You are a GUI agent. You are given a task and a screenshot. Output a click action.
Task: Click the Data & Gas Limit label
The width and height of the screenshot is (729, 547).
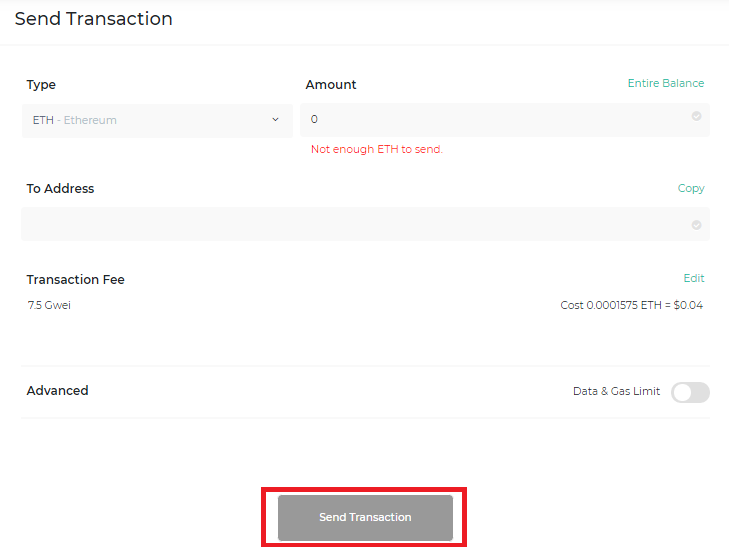click(x=616, y=391)
